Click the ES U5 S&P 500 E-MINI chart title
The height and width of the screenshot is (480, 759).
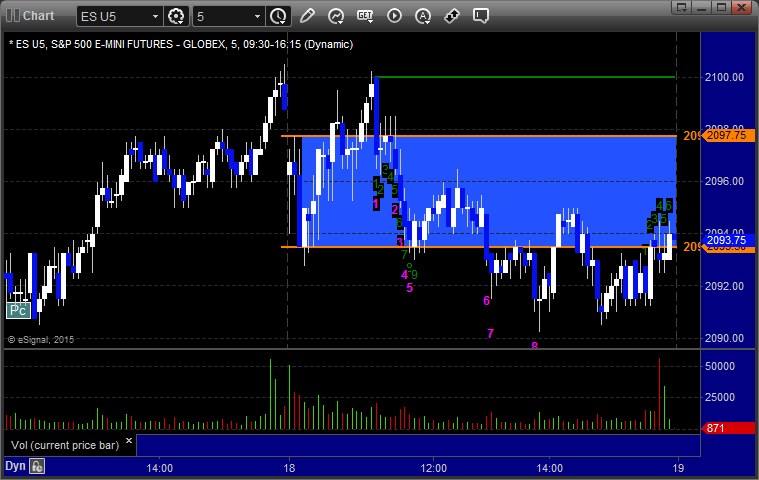point(181,45)
